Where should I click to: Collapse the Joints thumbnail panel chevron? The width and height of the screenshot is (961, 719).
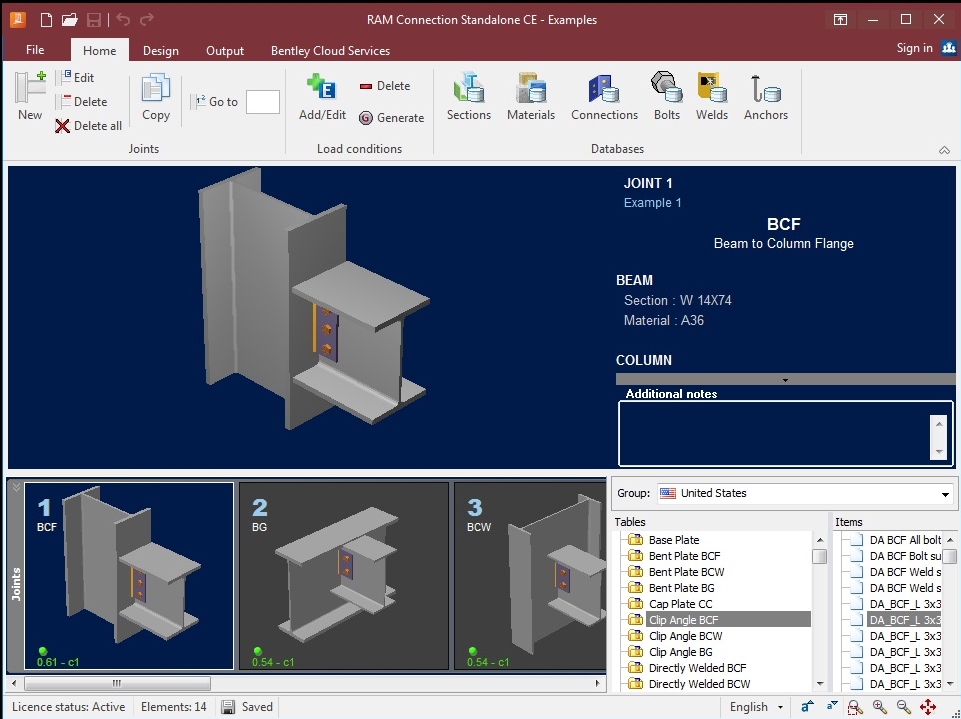click(x=16, y=488)
